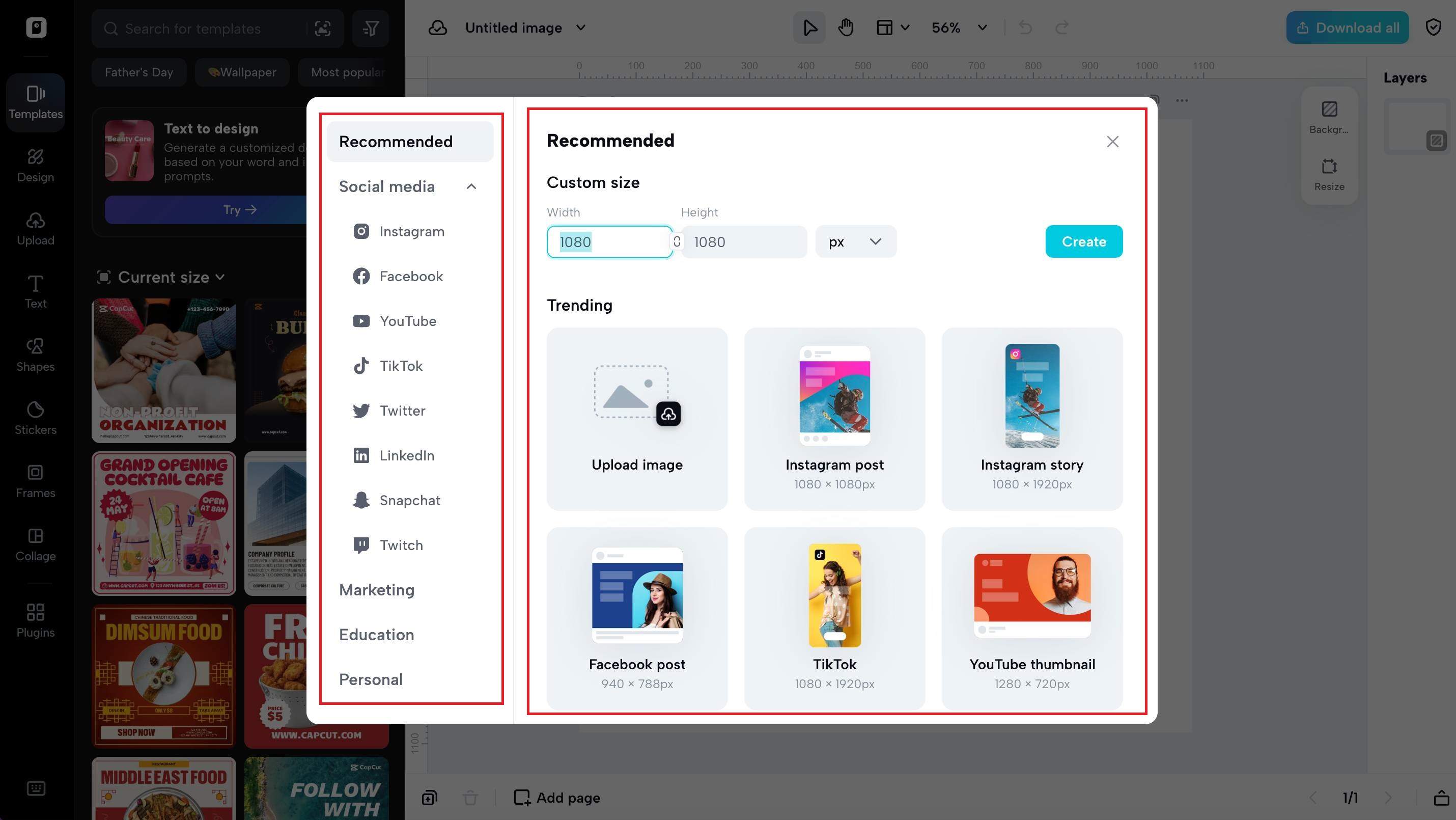This screenshot has height=820, width=1456.
Task: Open the Templates sidebar panel
Action: coord(36,102)
